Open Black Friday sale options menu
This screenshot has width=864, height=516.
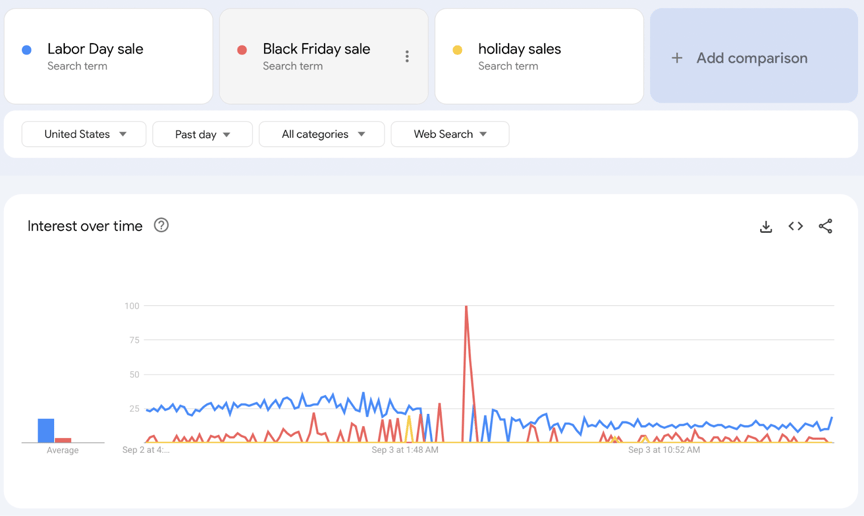click(407, 57)
